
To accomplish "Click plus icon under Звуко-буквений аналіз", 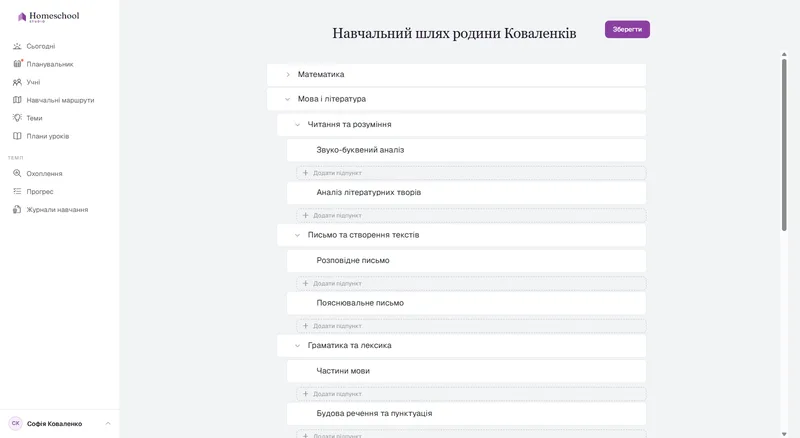I will (x=305, y=173).
